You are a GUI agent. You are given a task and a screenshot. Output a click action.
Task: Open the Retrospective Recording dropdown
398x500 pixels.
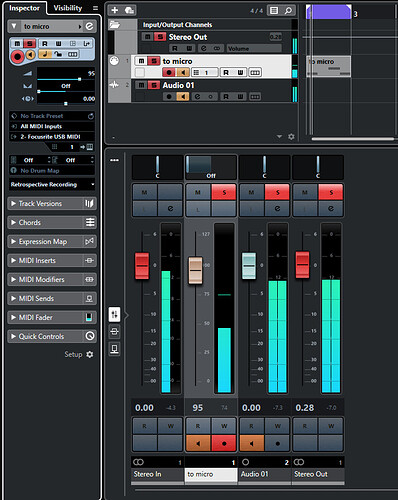(x=52, y=184)
